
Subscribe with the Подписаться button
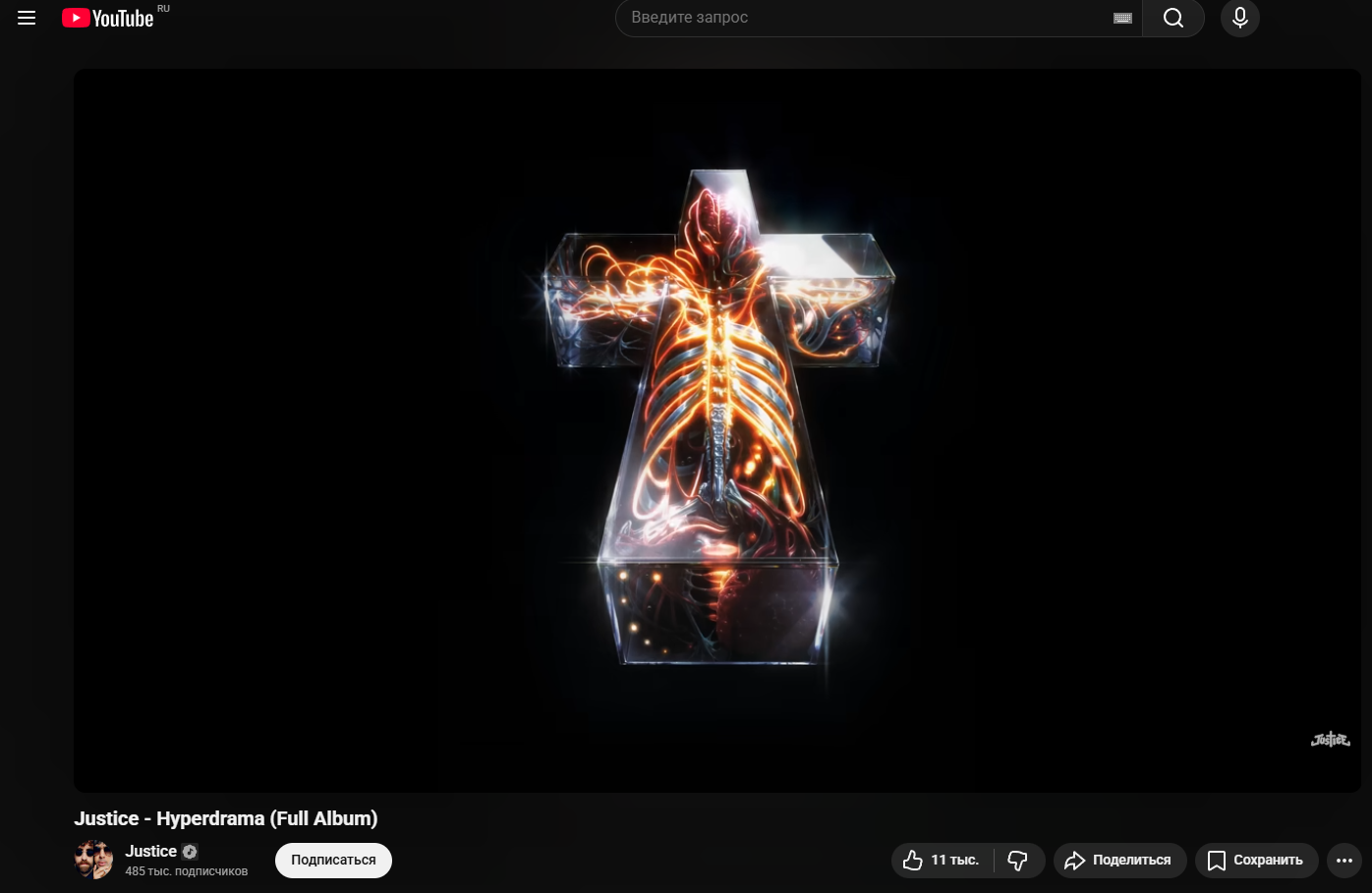tap(333, 860)
